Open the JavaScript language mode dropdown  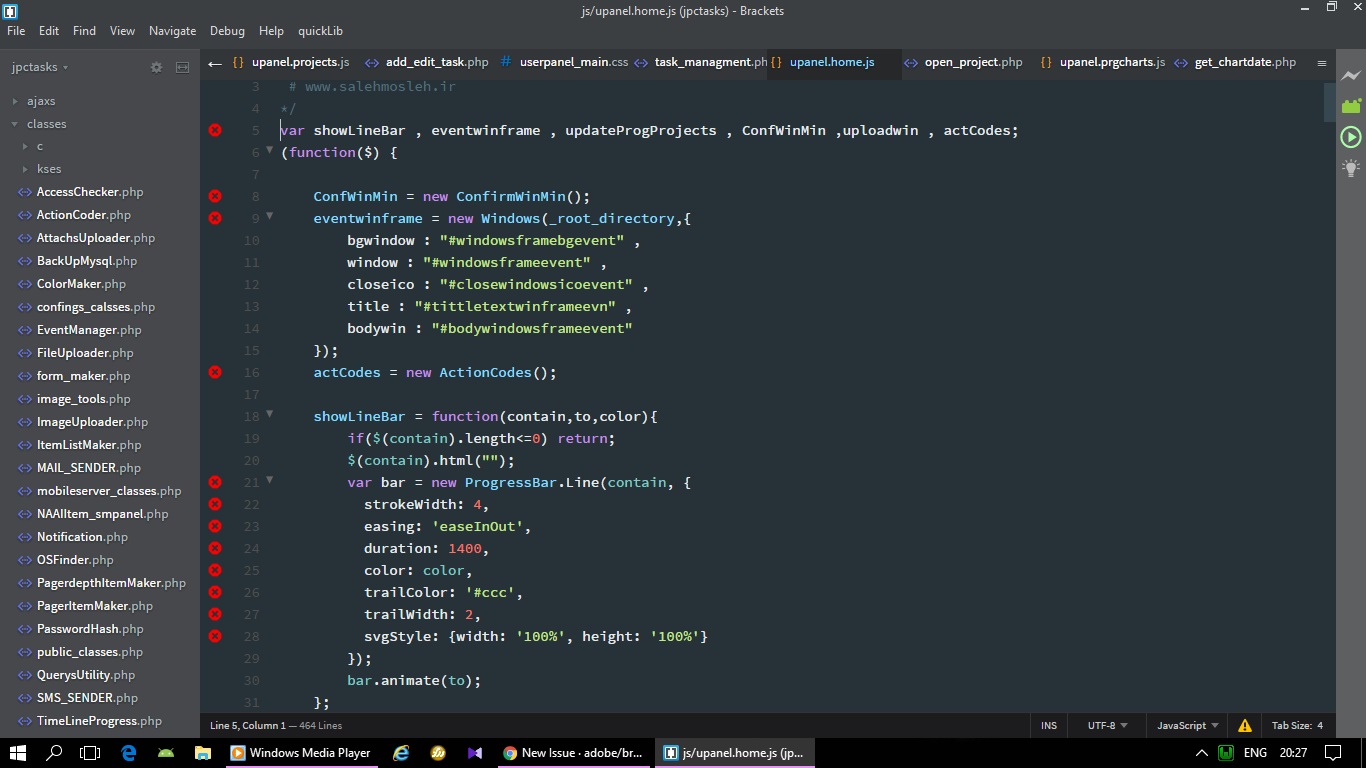[1183, 725]
